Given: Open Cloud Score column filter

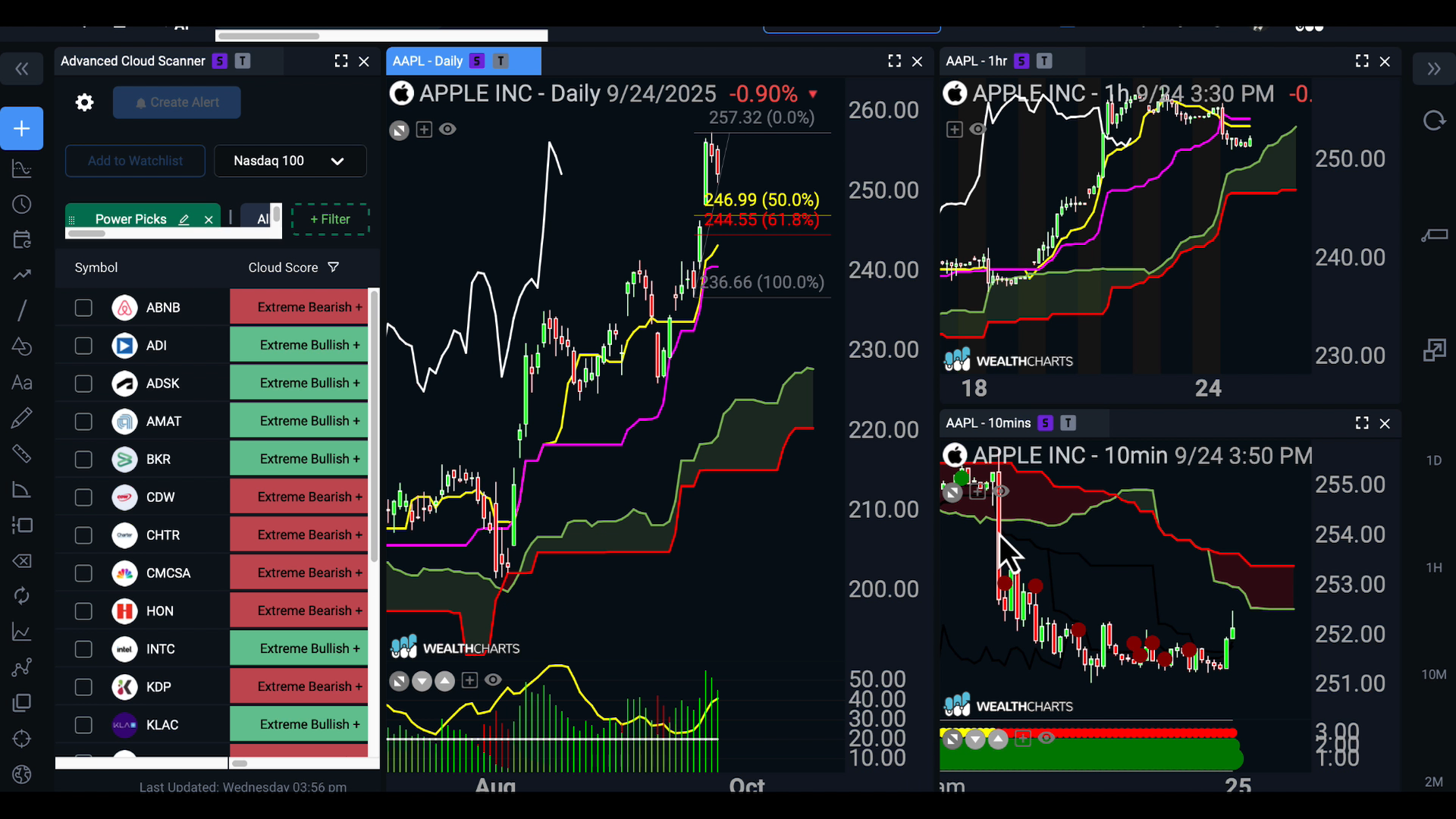Looking at the screenshot, I should click(x=334, y=267).
